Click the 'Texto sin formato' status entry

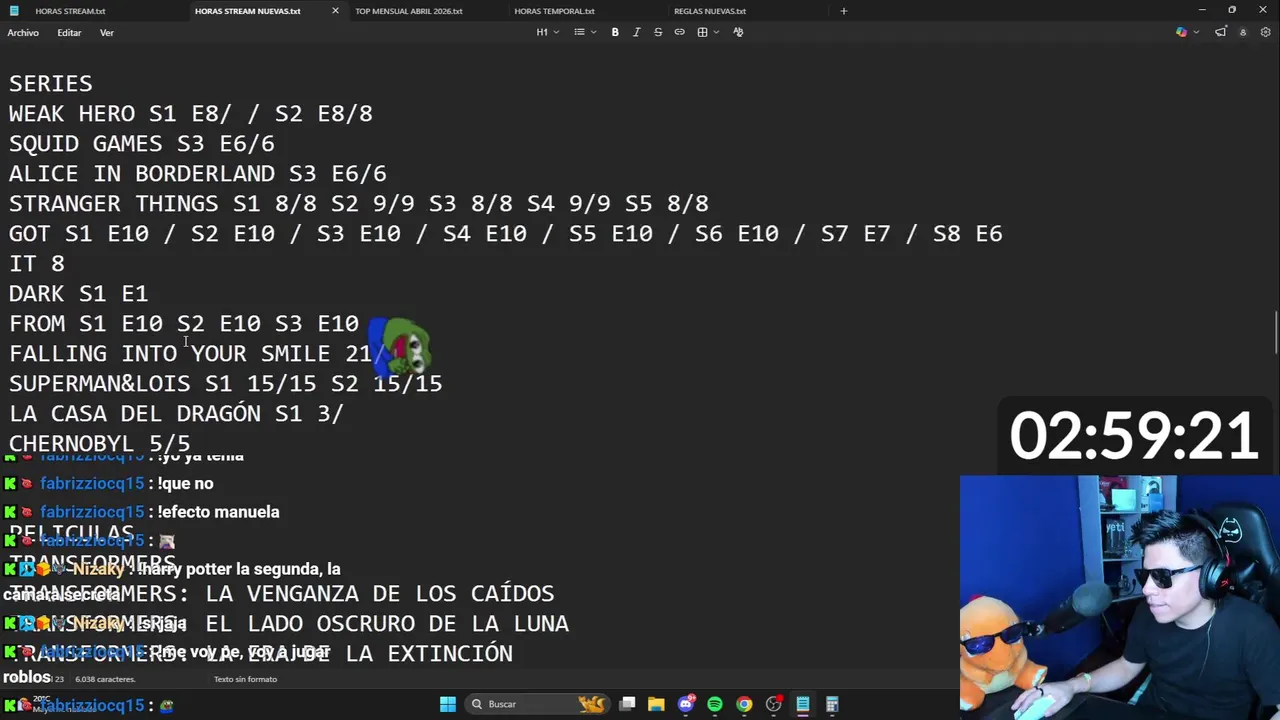pos(245,679)
